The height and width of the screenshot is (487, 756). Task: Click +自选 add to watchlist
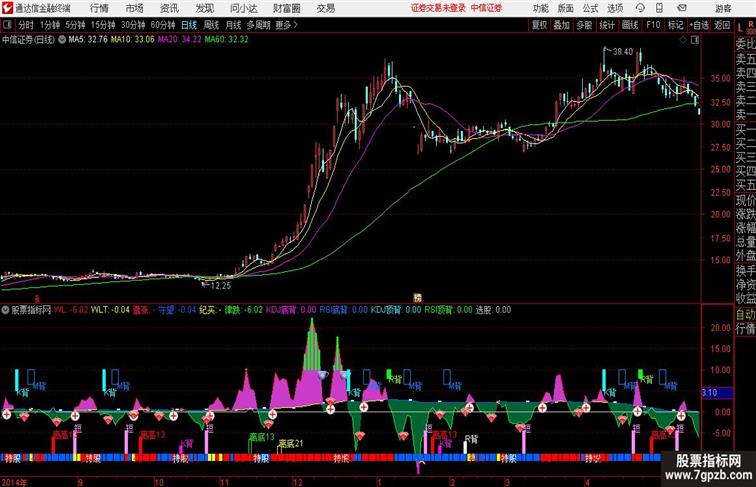point(699,25)
